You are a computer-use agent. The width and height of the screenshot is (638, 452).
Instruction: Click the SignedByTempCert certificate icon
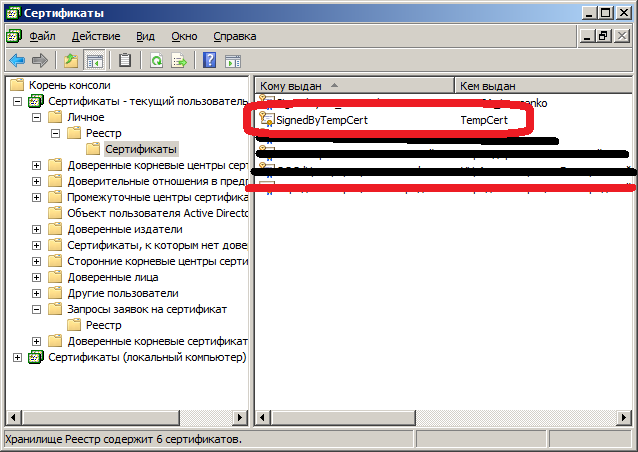(267, 119)
